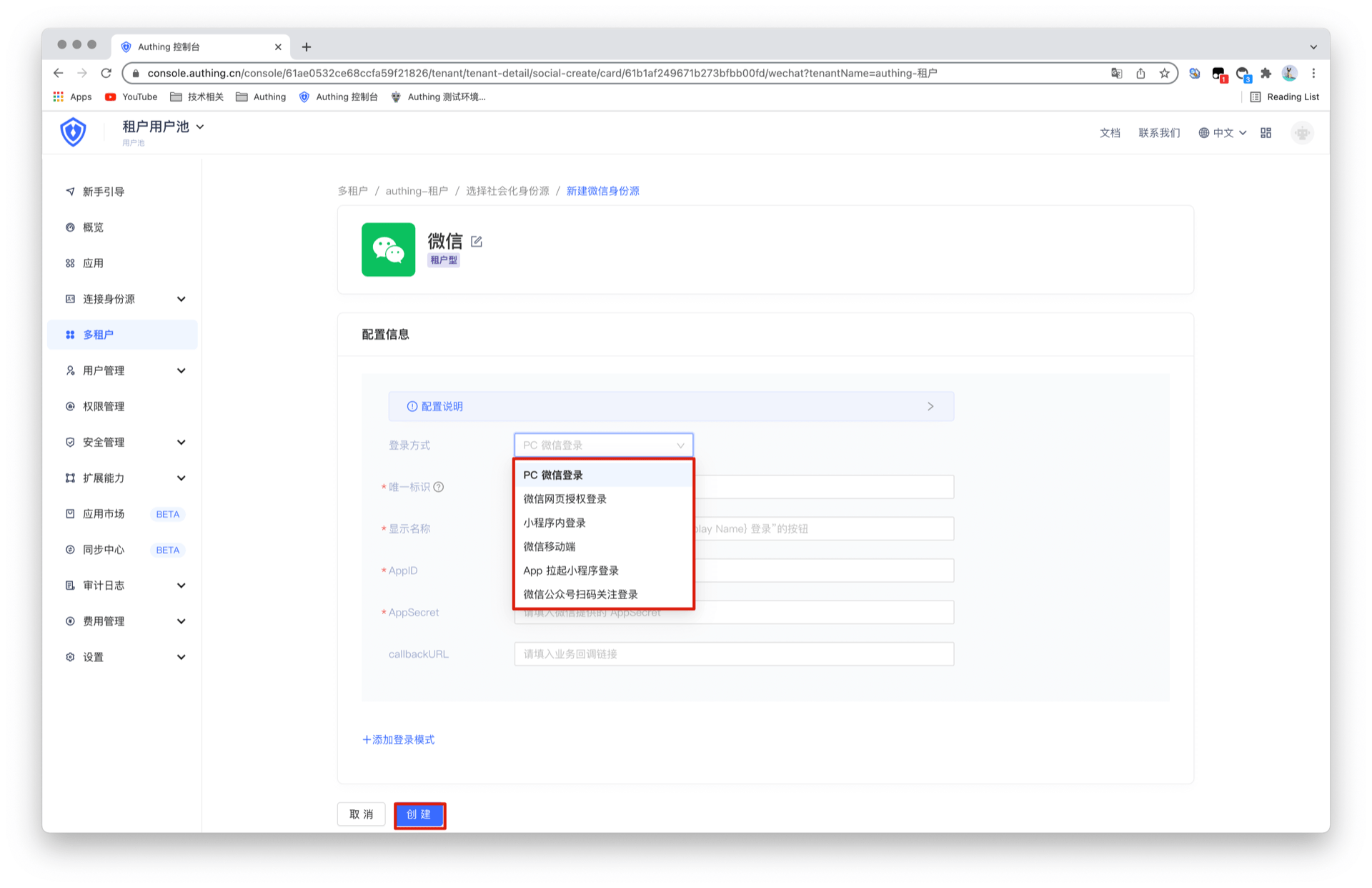Click the Authing shield logo

coord(73,132)
